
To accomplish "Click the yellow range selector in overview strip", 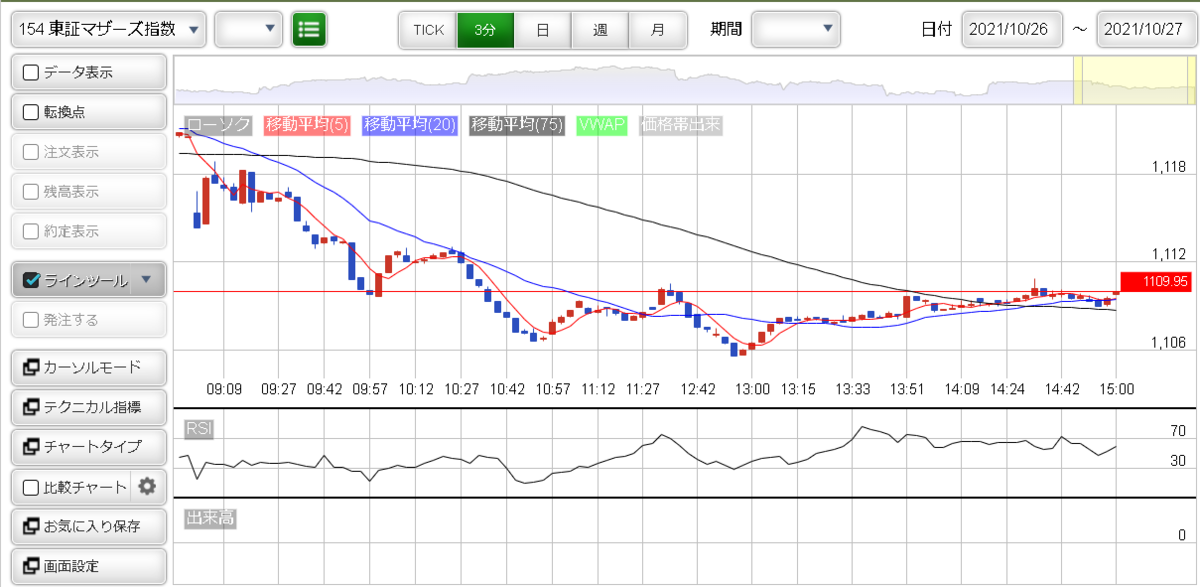I will (x=1135, y=80).
